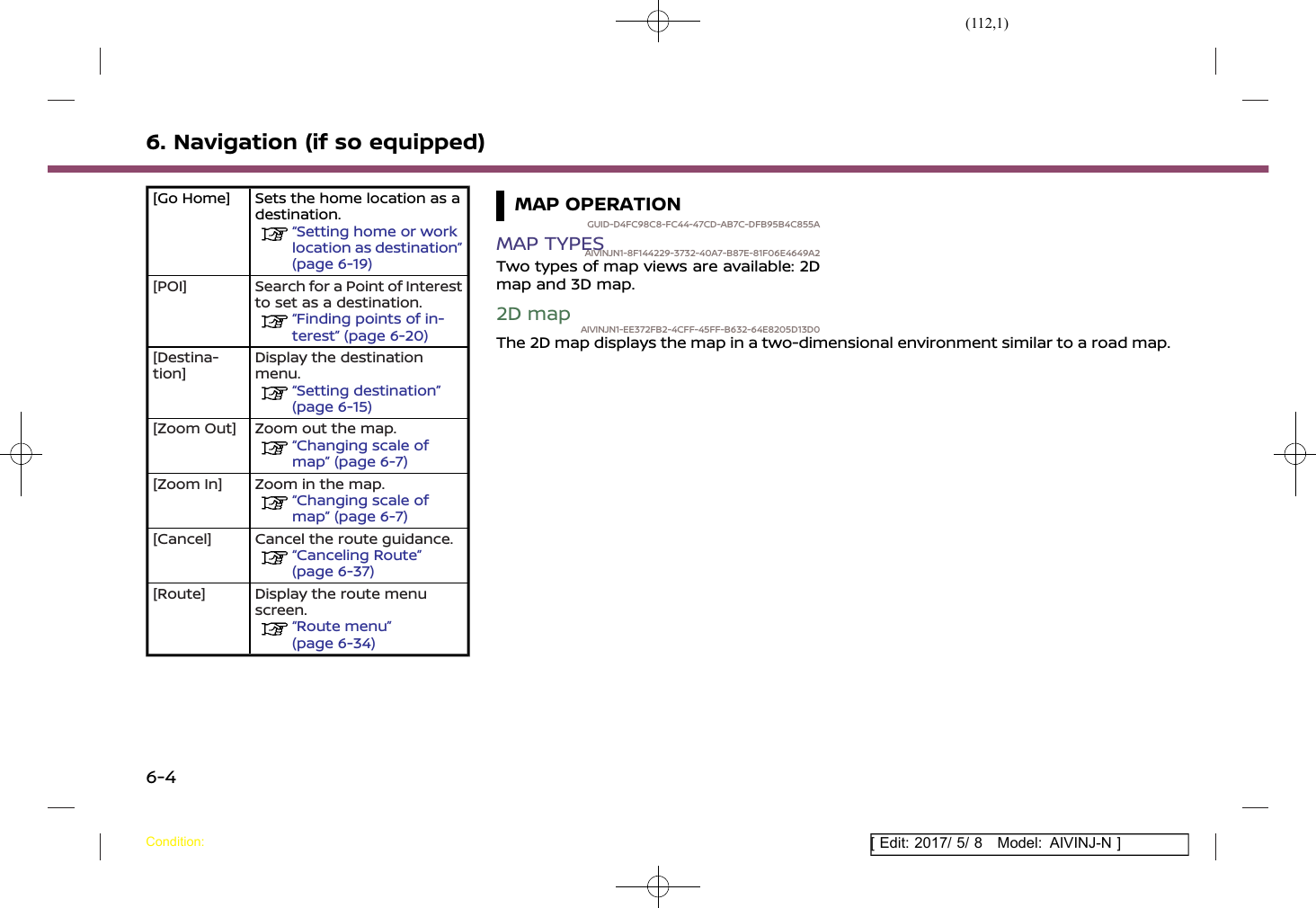The height and width of the screenshot is (908, 1316).
Task: Click the "Search for a Point of Interest" description
Action: pos(359,294)
